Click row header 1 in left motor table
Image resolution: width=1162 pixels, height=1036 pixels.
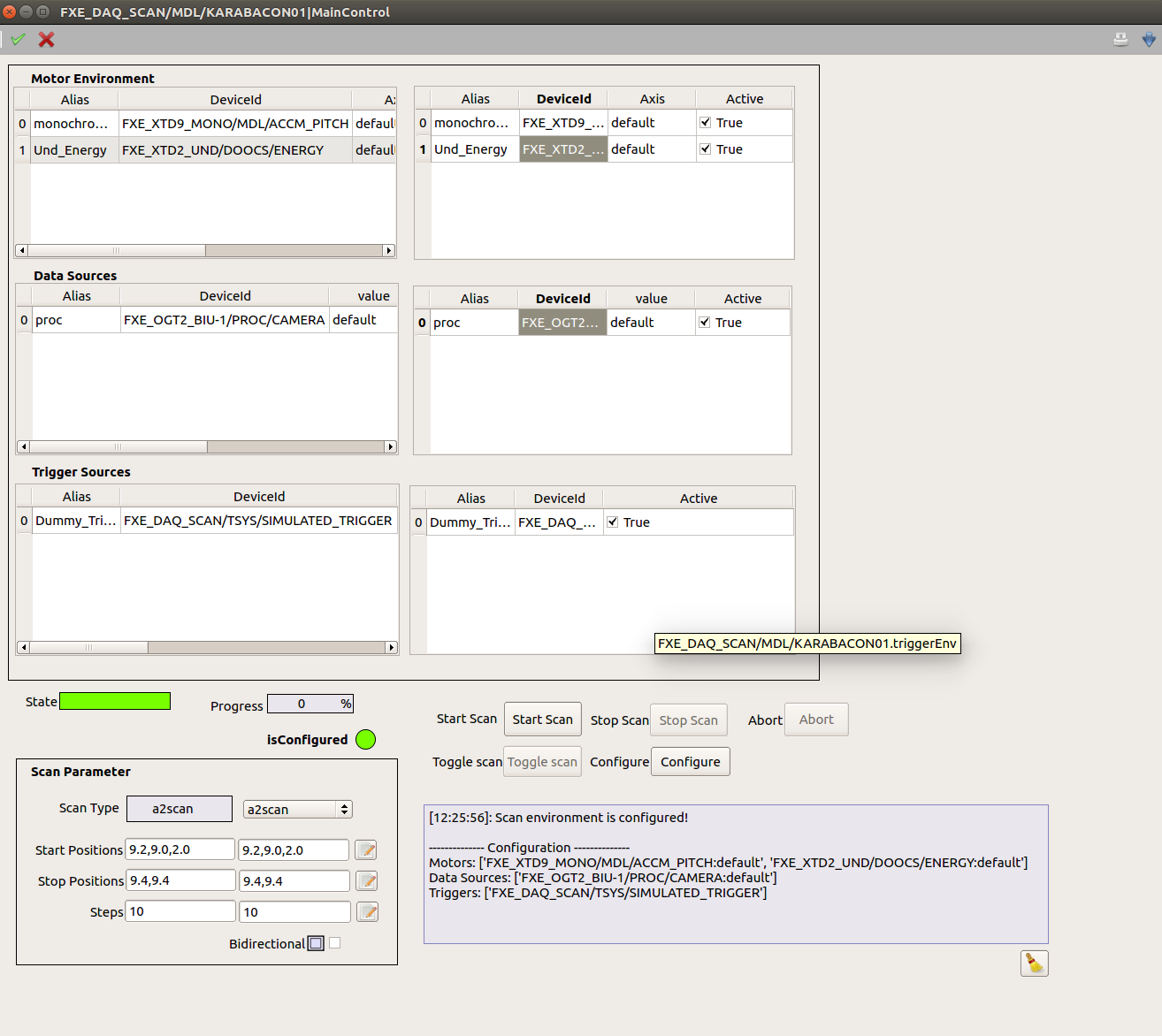click(x=23, y=150)
